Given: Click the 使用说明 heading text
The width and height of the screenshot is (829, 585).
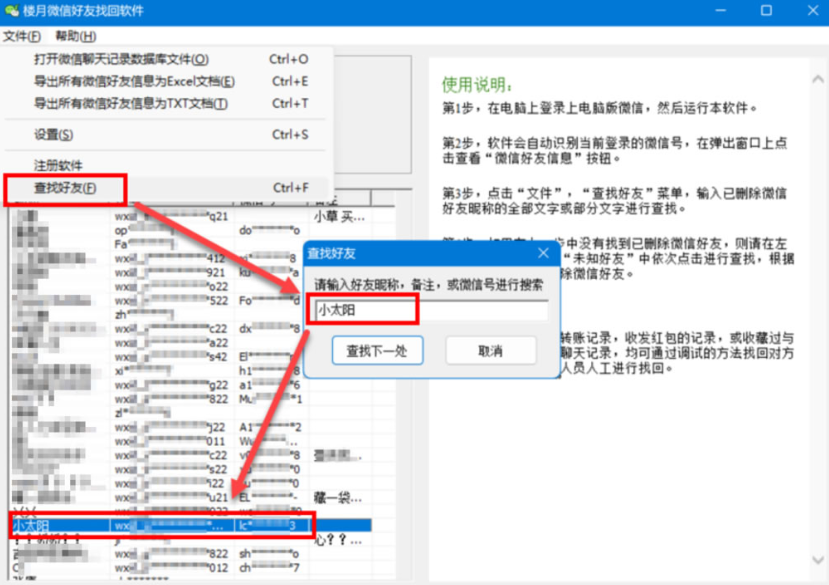Looking at the screenshot, I should pos(476,85).
